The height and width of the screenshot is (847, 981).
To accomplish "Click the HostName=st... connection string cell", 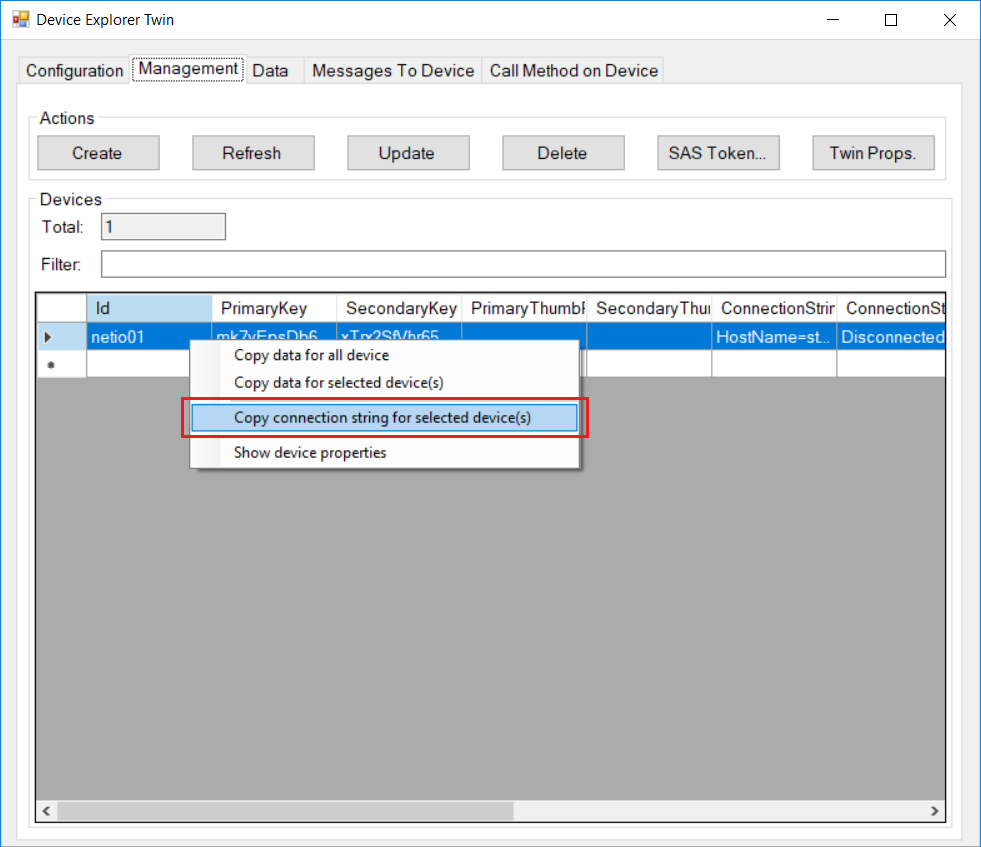I will tap(774, 337).
